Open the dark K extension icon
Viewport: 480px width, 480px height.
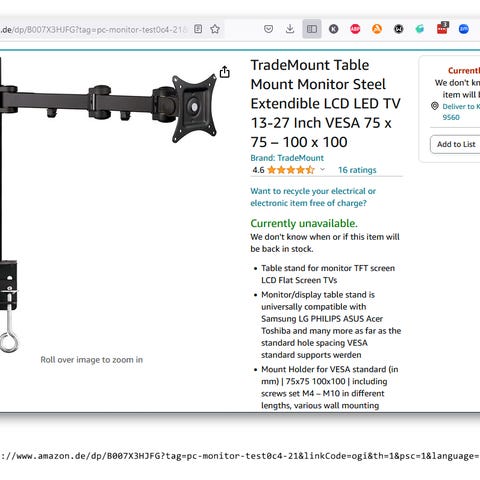click(334, 29)
